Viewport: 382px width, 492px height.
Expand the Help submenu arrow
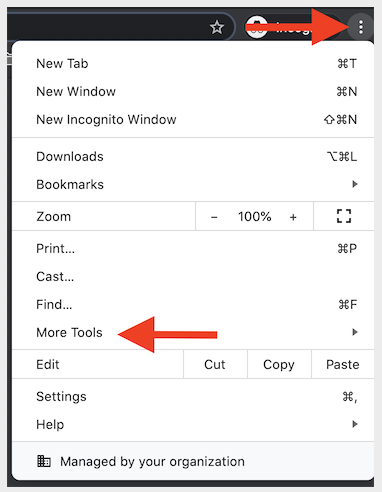point(355,424)
